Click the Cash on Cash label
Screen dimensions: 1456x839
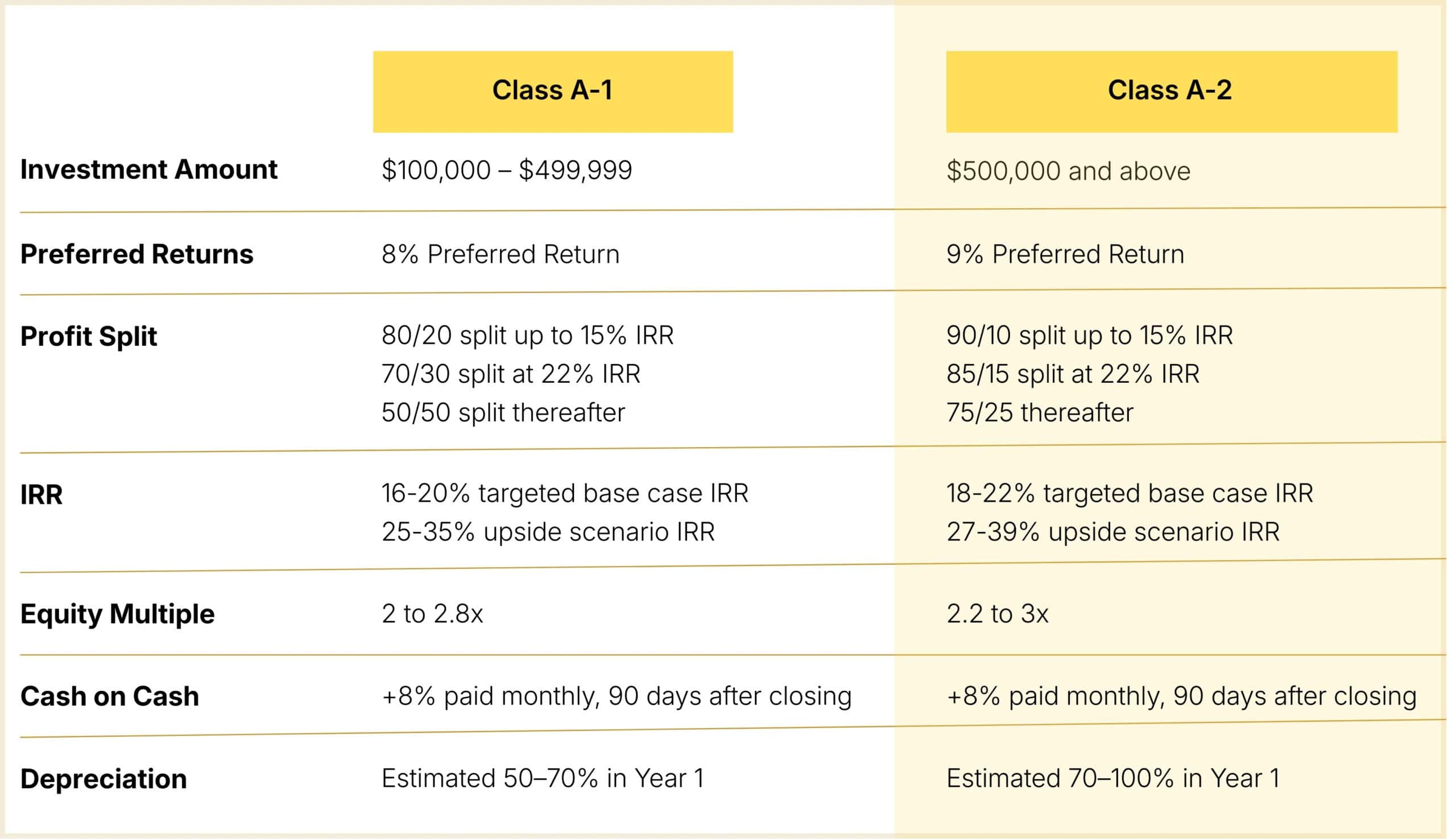109,696
